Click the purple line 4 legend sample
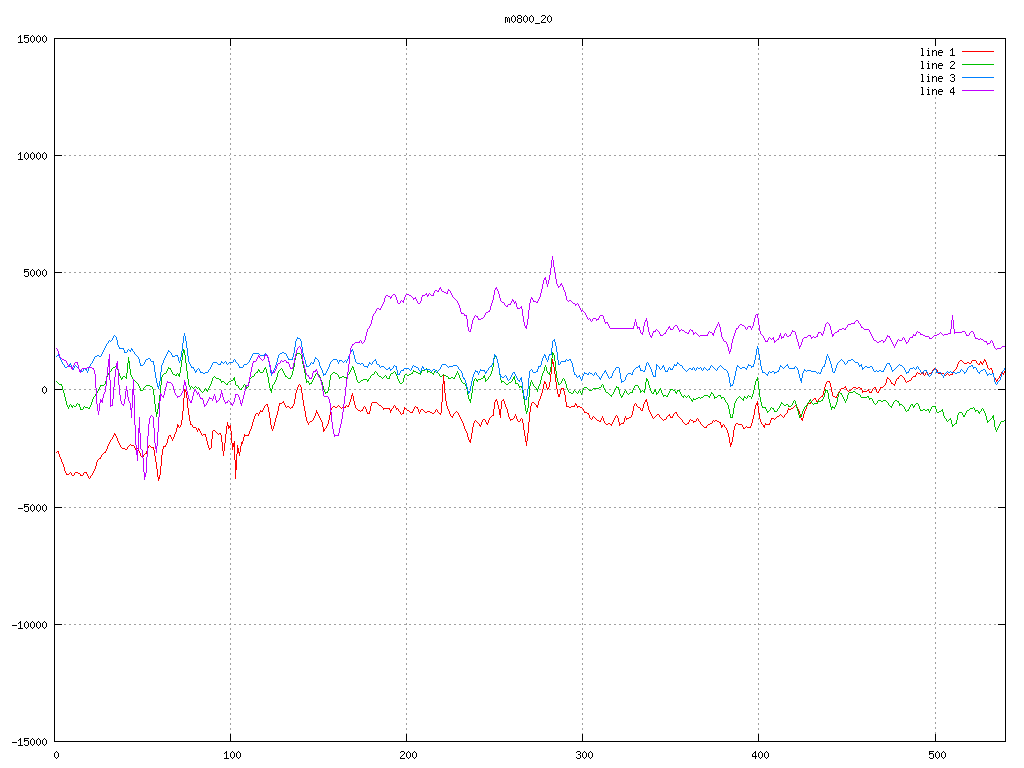The height and width of the screenshot is (768, 1024). point(978,91)
